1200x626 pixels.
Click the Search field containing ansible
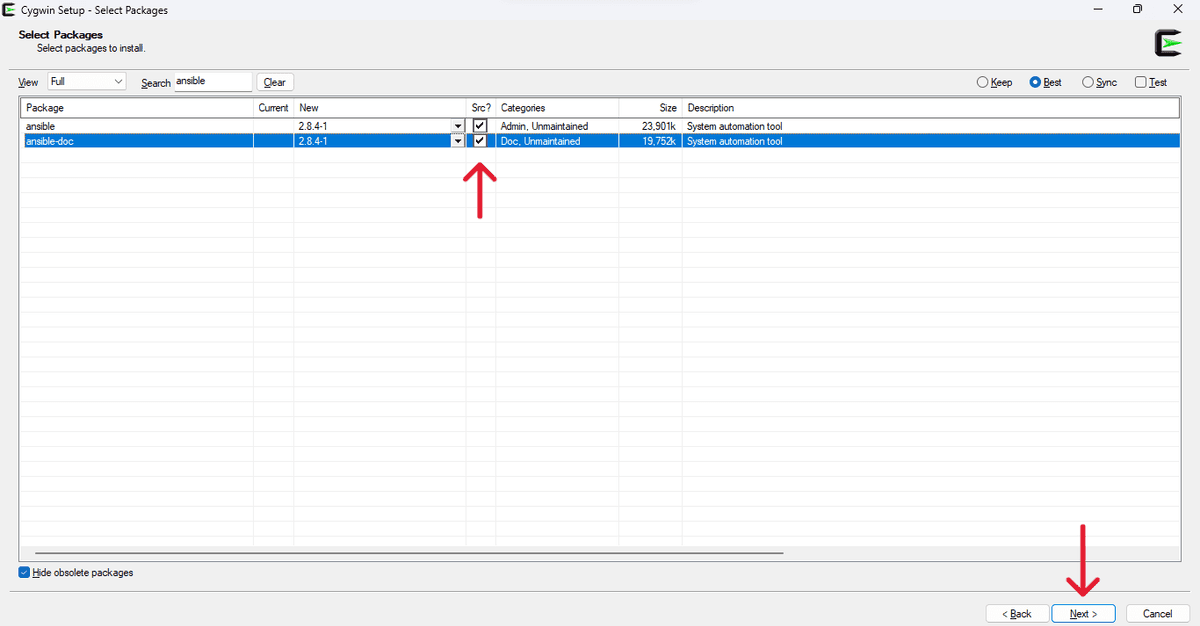(x=212, y=82)
